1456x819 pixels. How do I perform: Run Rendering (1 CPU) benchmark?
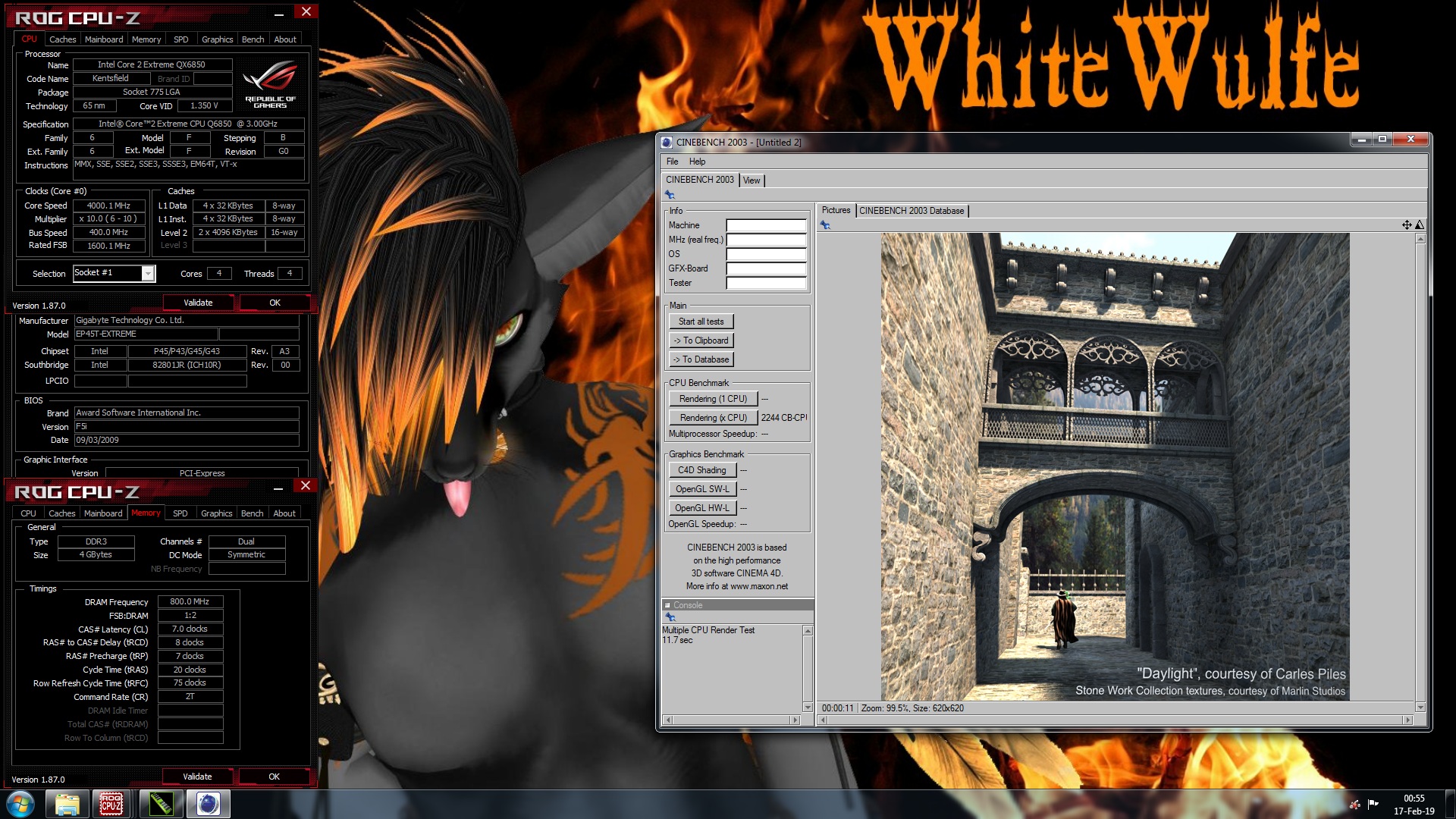(x=713, y=399)
